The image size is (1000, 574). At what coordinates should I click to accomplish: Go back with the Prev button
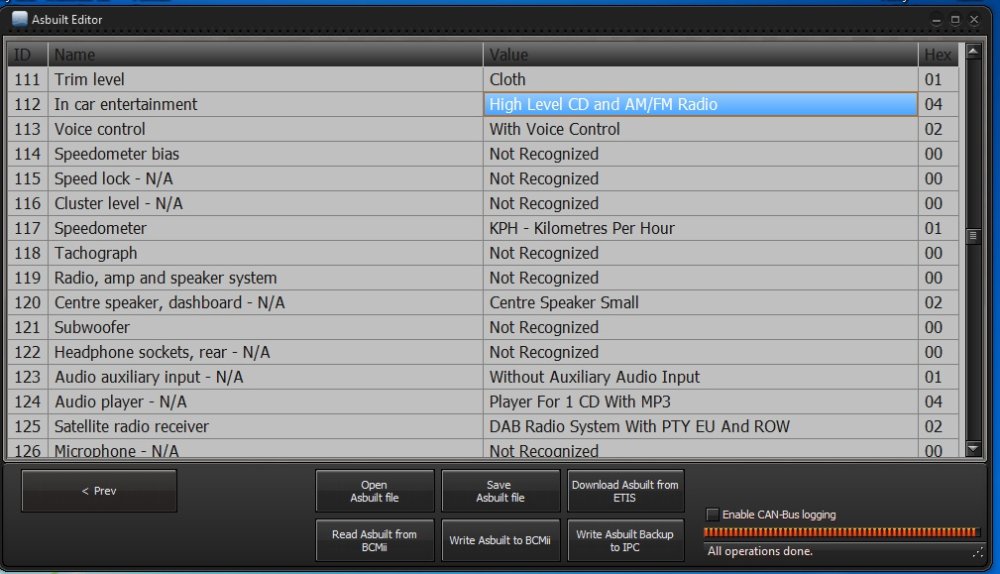(99, 491)
